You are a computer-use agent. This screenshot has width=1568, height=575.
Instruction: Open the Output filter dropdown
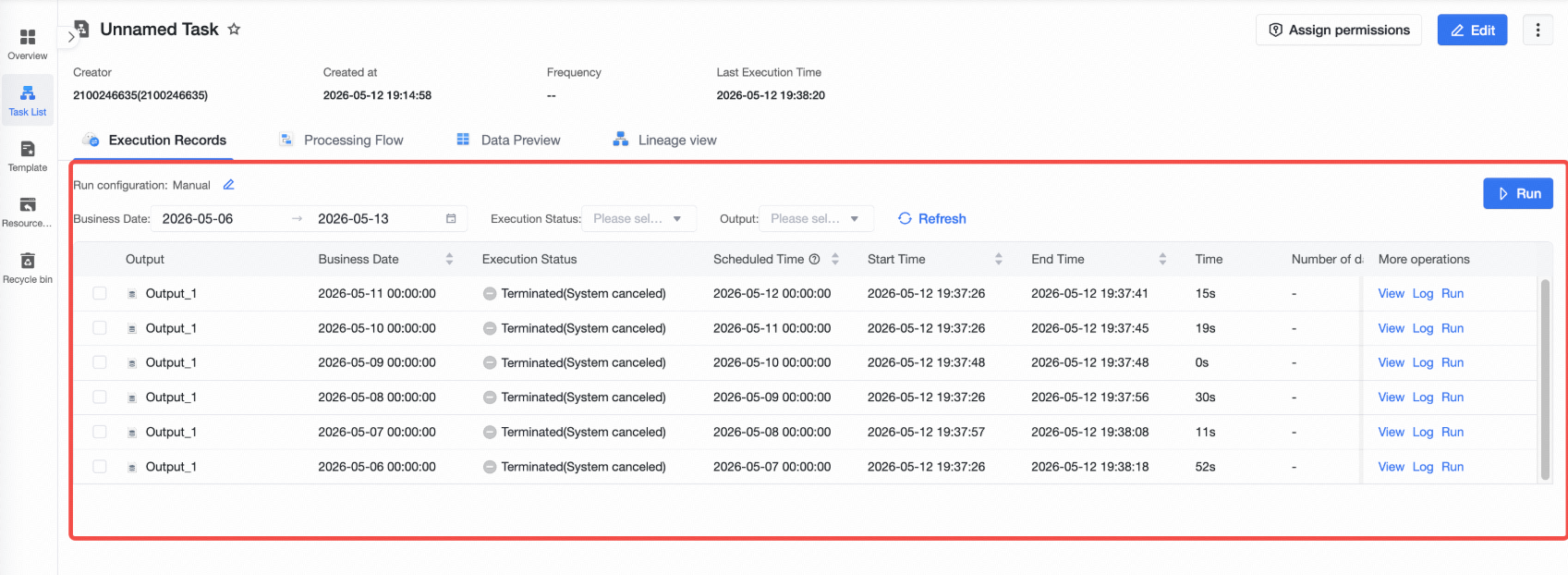coord(816,219)
